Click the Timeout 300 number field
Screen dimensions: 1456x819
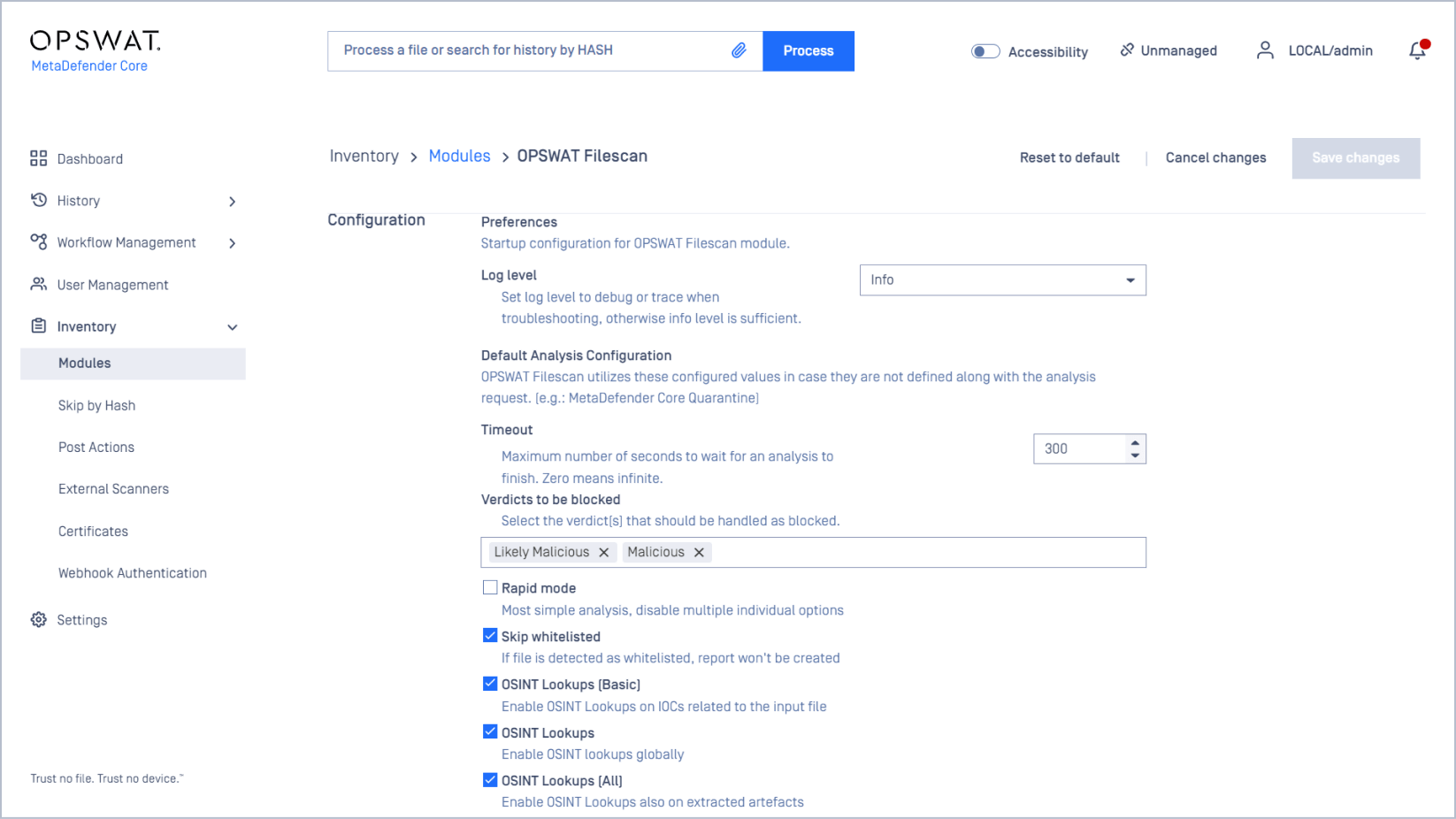[1080, 449]
